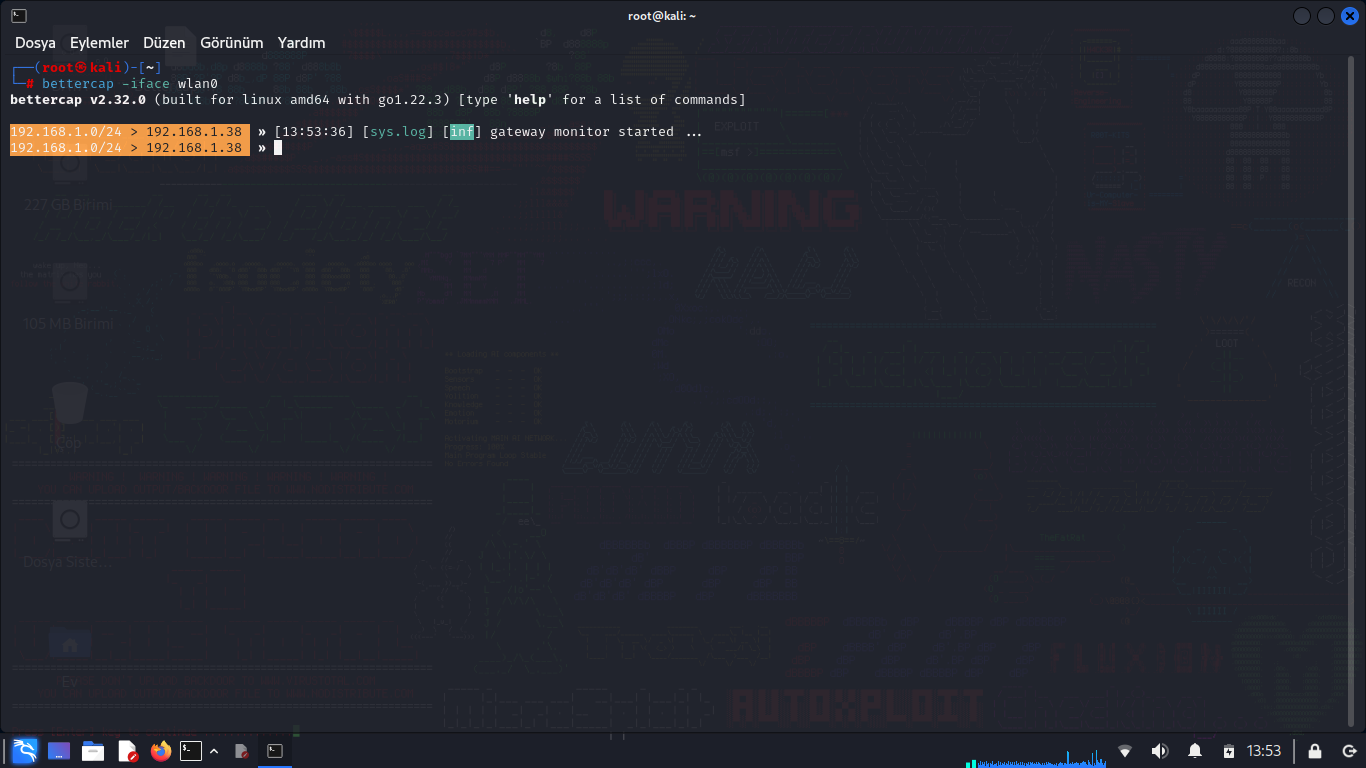
Task: Click the terminal window menu icon in title bar
Action: click(x=19, y=15)
